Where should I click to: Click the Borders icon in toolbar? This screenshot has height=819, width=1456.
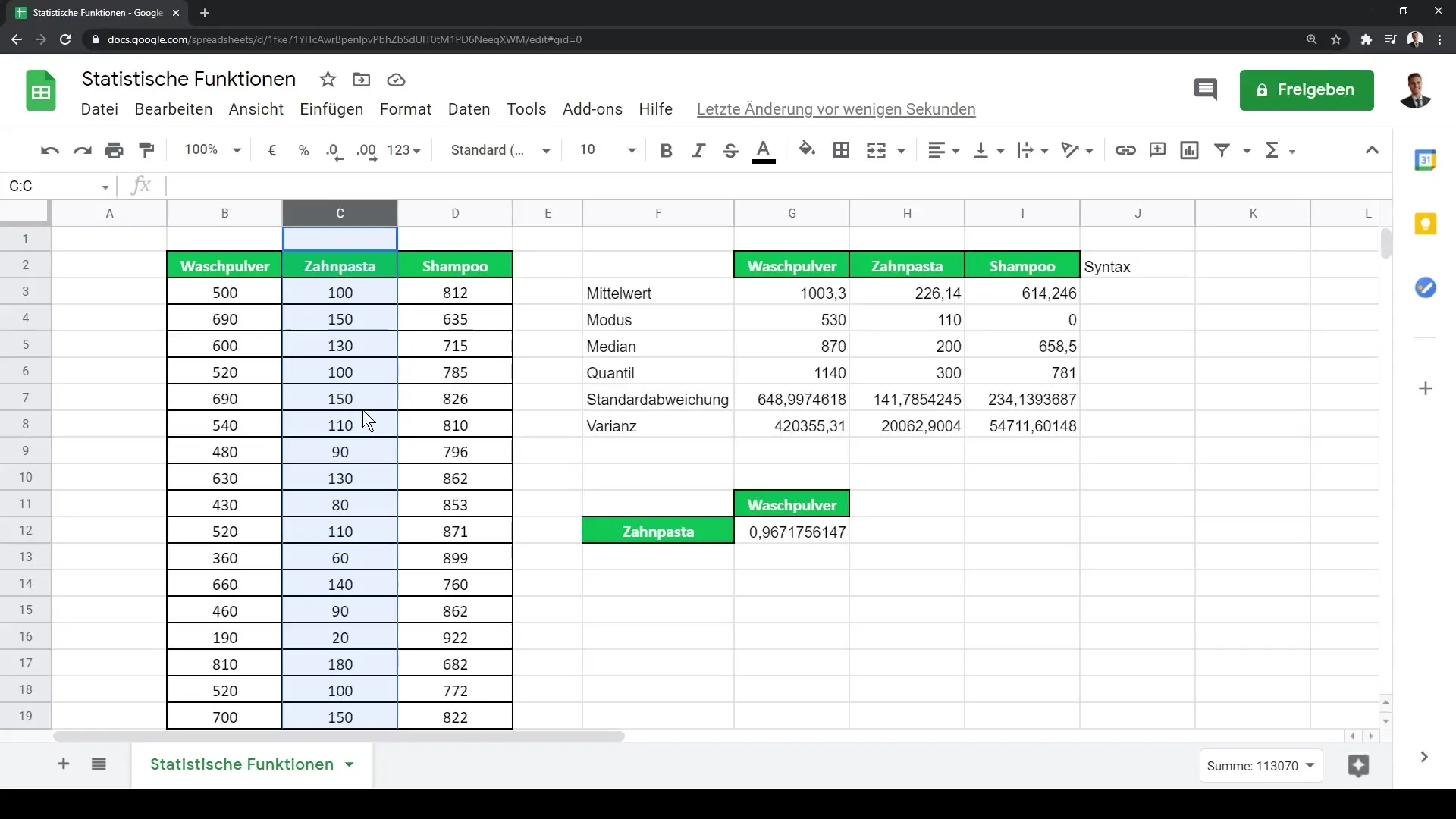pyautogui.click(x=841, y=150)
